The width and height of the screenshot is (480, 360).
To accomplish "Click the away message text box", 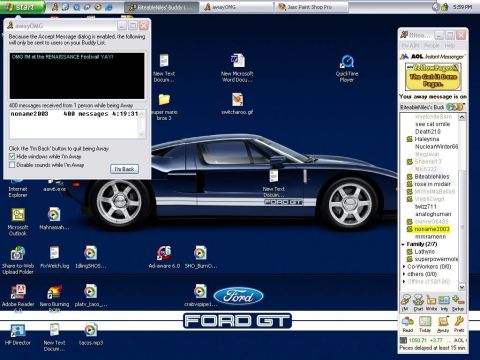I will [x=77, y=76].
